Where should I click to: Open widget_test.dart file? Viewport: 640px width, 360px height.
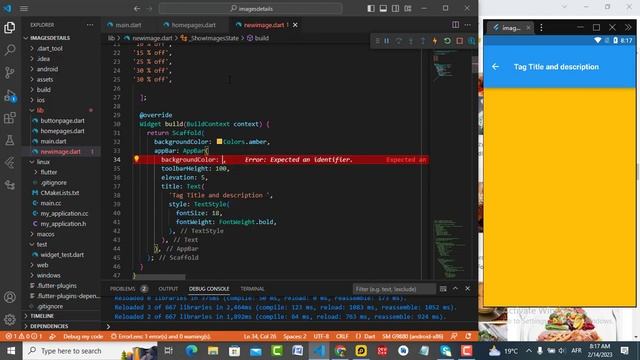(62, 255)
